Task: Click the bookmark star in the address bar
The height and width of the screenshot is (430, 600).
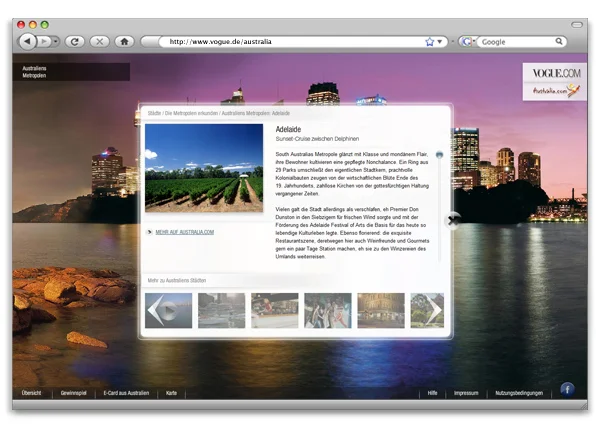Action: pyautogui.click(x=430, y=42)
